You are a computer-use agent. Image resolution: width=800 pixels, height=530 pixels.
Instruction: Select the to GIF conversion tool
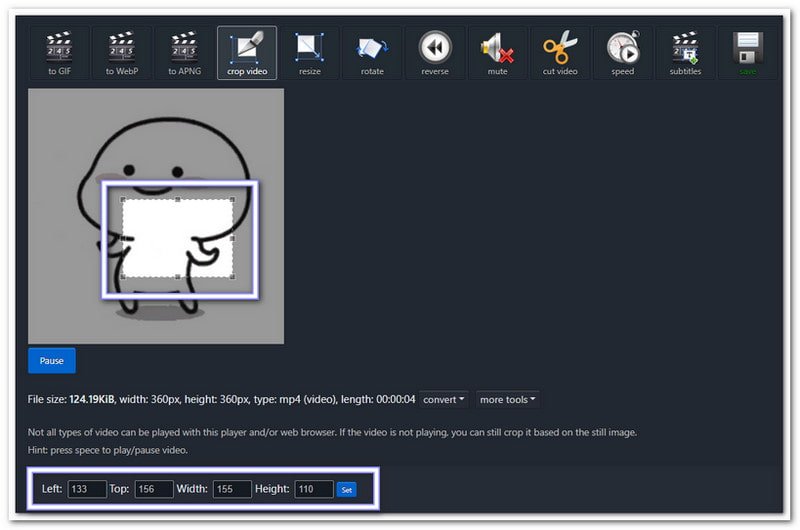coord(58,53)
